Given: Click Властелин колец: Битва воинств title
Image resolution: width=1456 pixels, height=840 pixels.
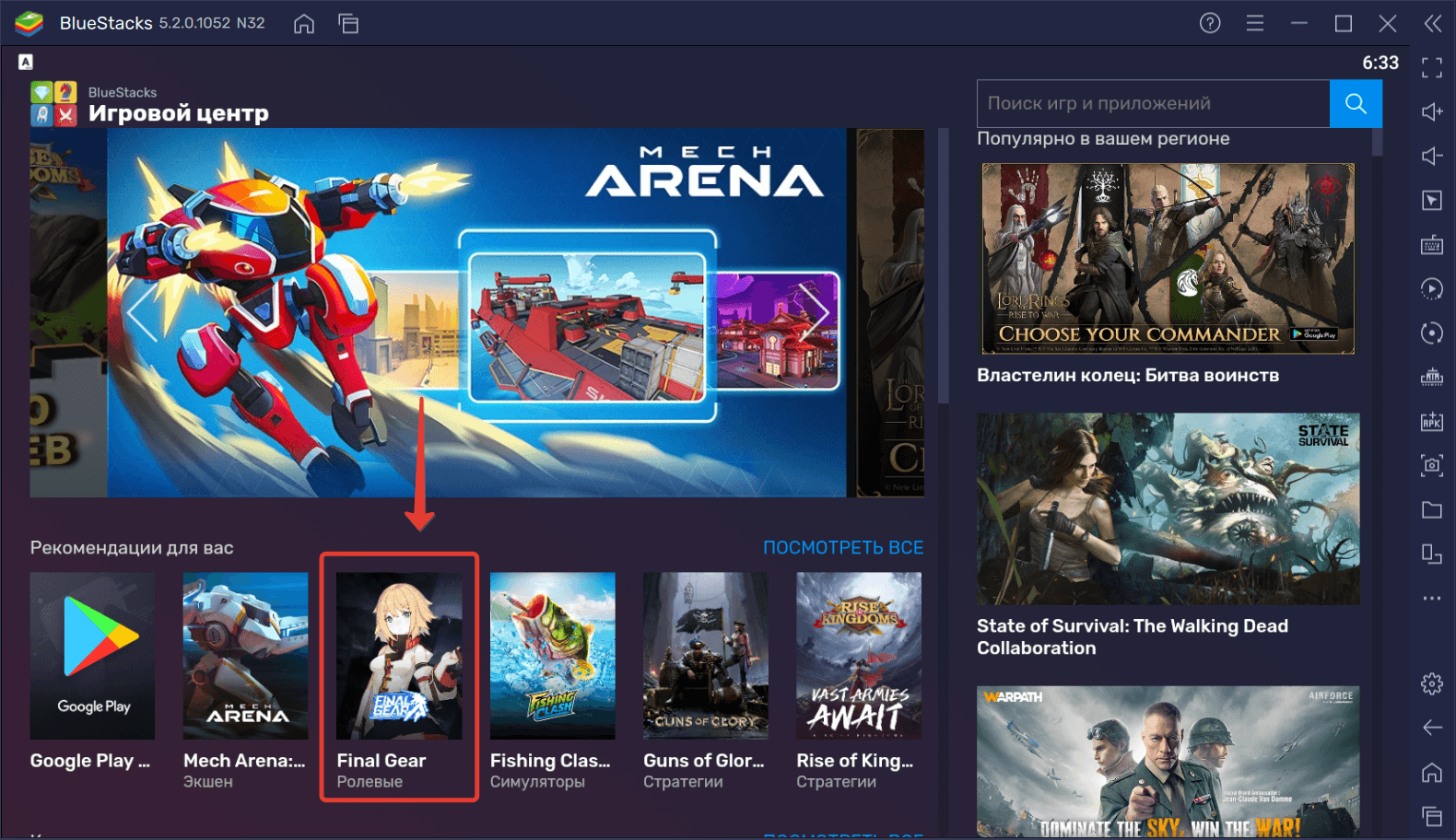Looking at the screenshot, I should pyautogui.click(x=1128, y=375).
